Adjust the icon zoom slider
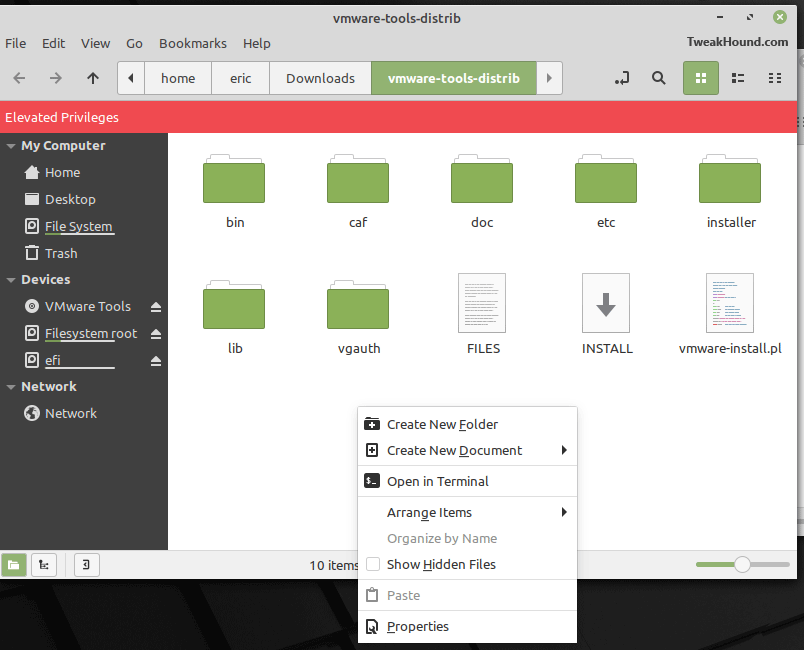The image size is (804, 650). [x=742, y=564]
